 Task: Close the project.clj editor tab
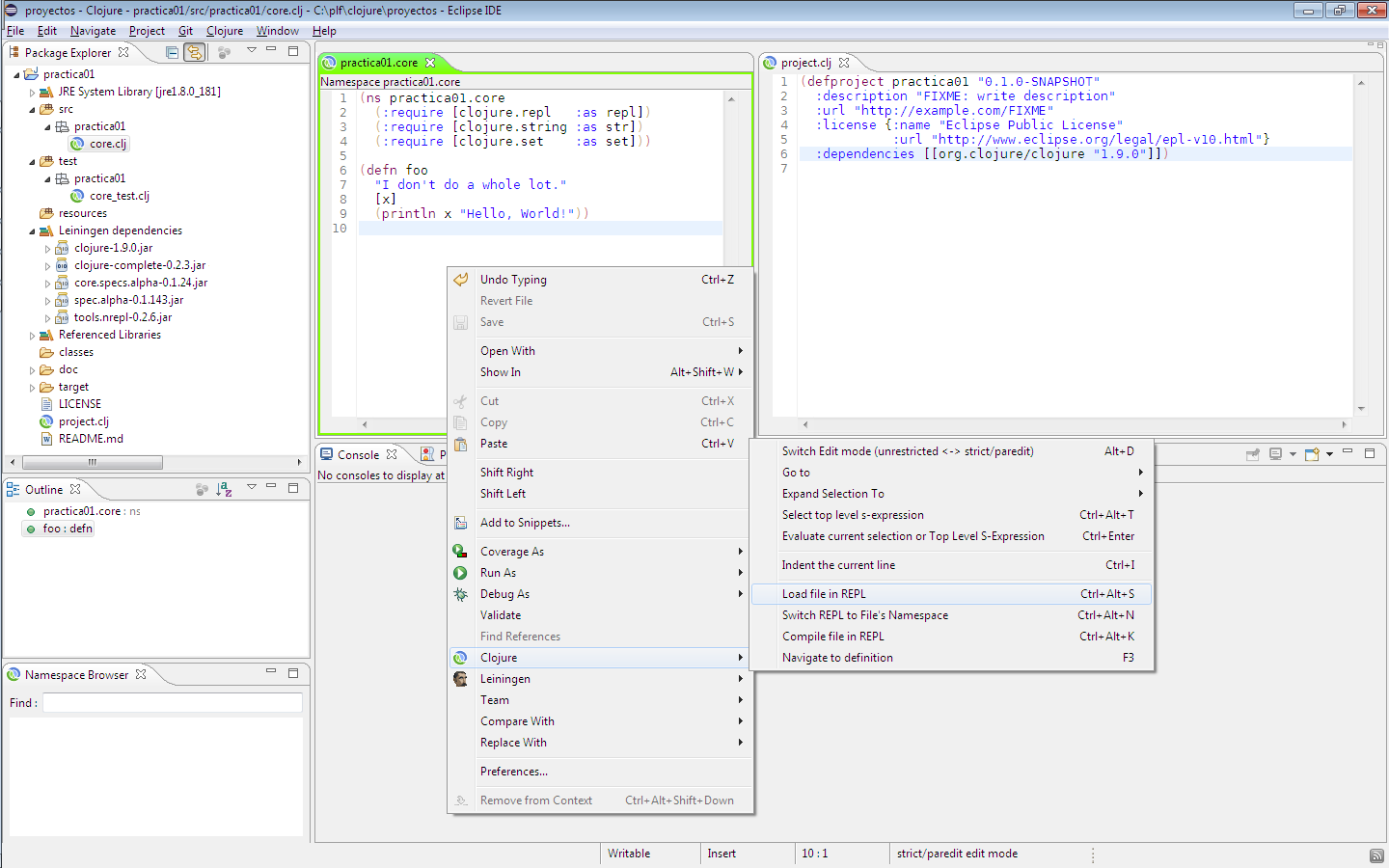[x=844, y=63]
